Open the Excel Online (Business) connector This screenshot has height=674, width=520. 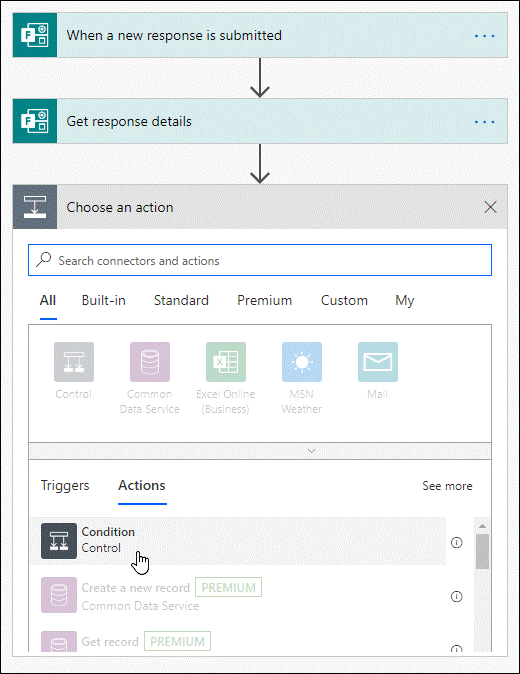[226, 362]
